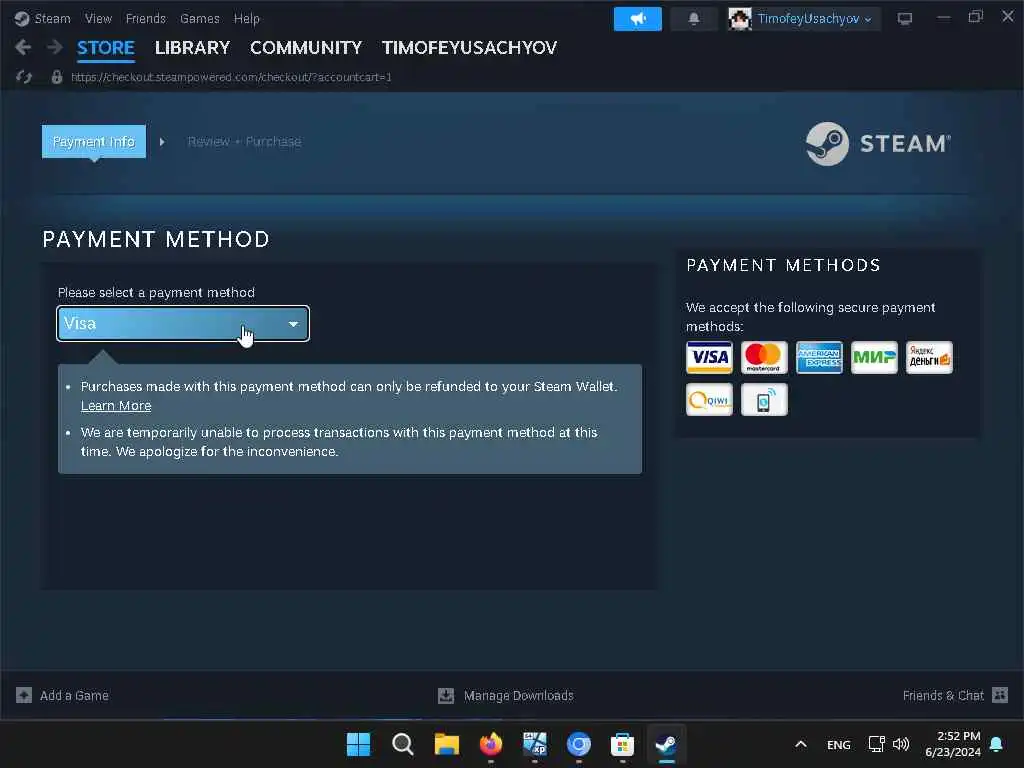Open the Visa payment method dropdown

pyautogui.click(x=183, y=323)
